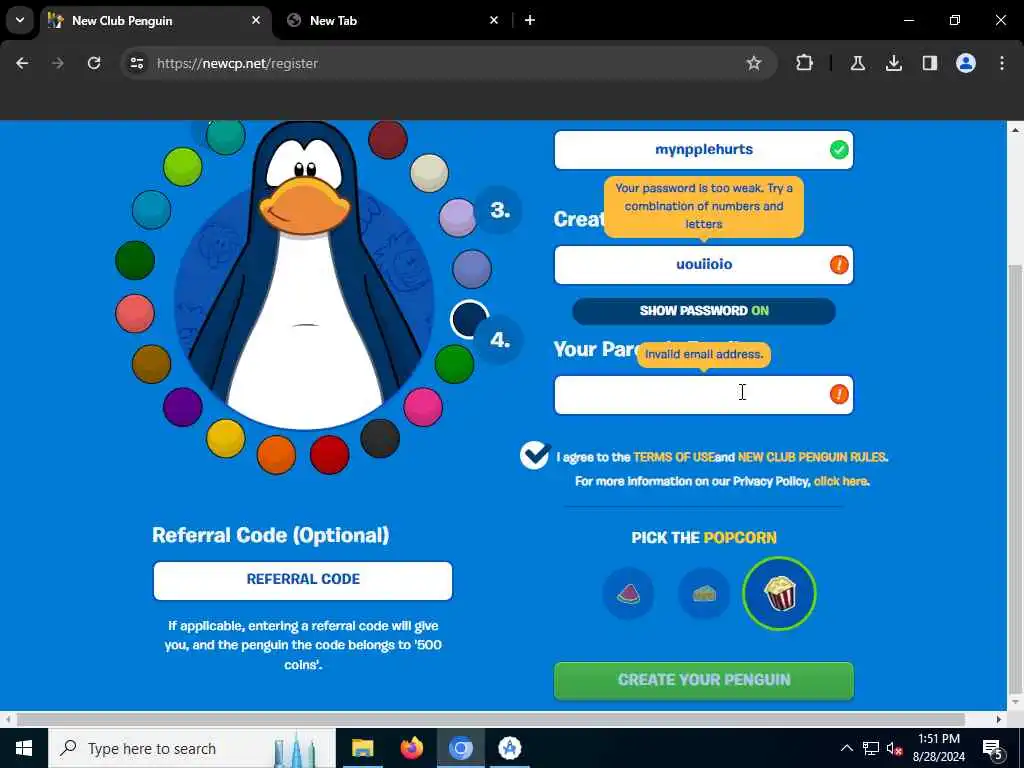Toggle the browser side panel icon
1024x768 pixels.
pyautogui.click(x=930, y=63)
